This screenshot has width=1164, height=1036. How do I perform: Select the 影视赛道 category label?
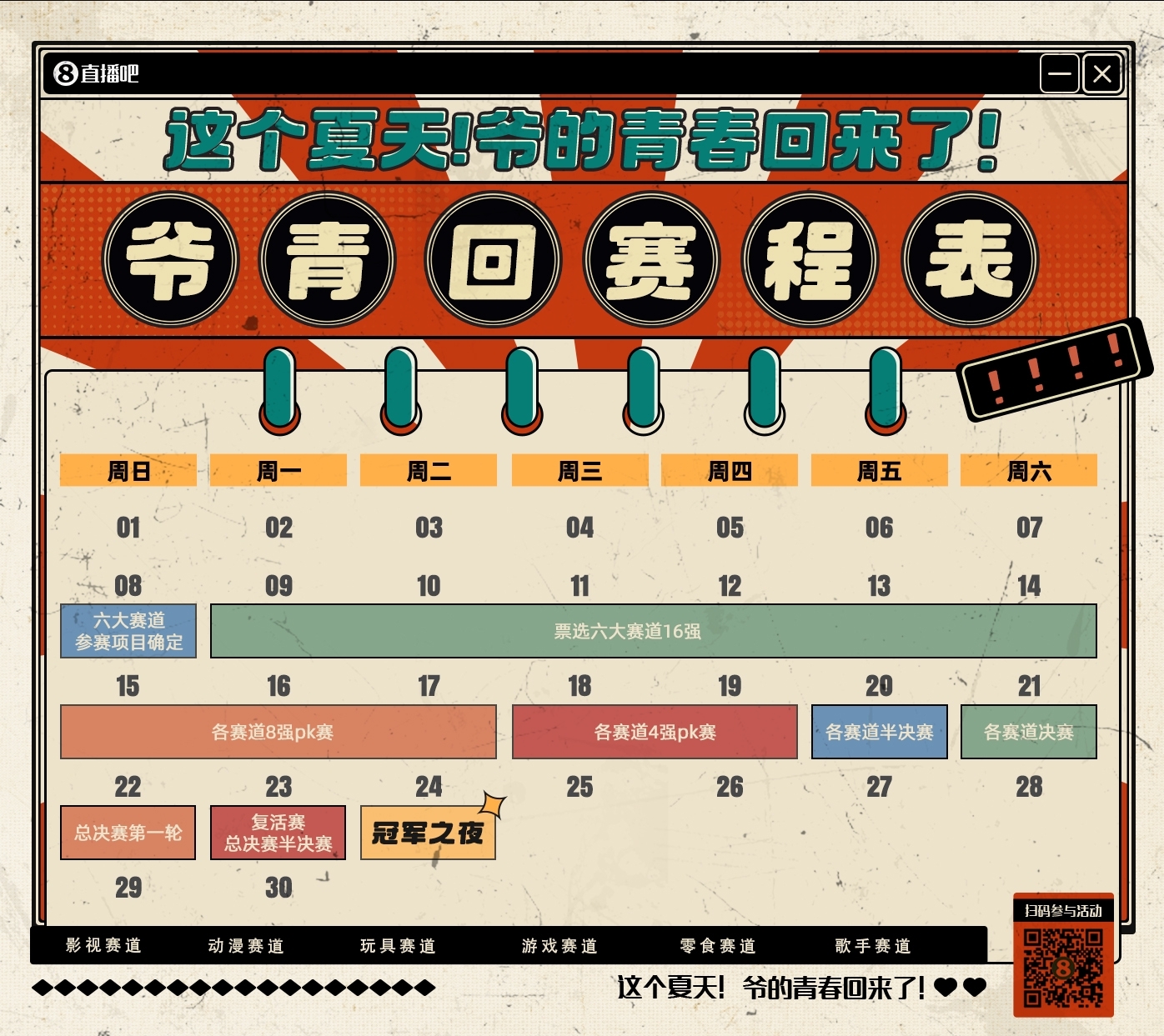(x=103, y=946)
